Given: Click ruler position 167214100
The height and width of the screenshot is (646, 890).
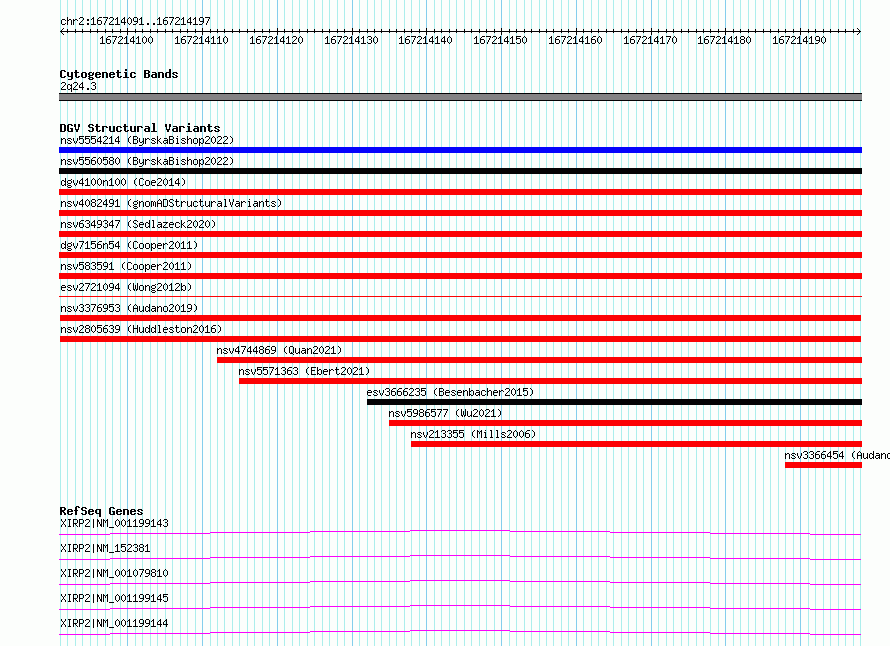Looking at the screenshot, I should click(126, 40).
